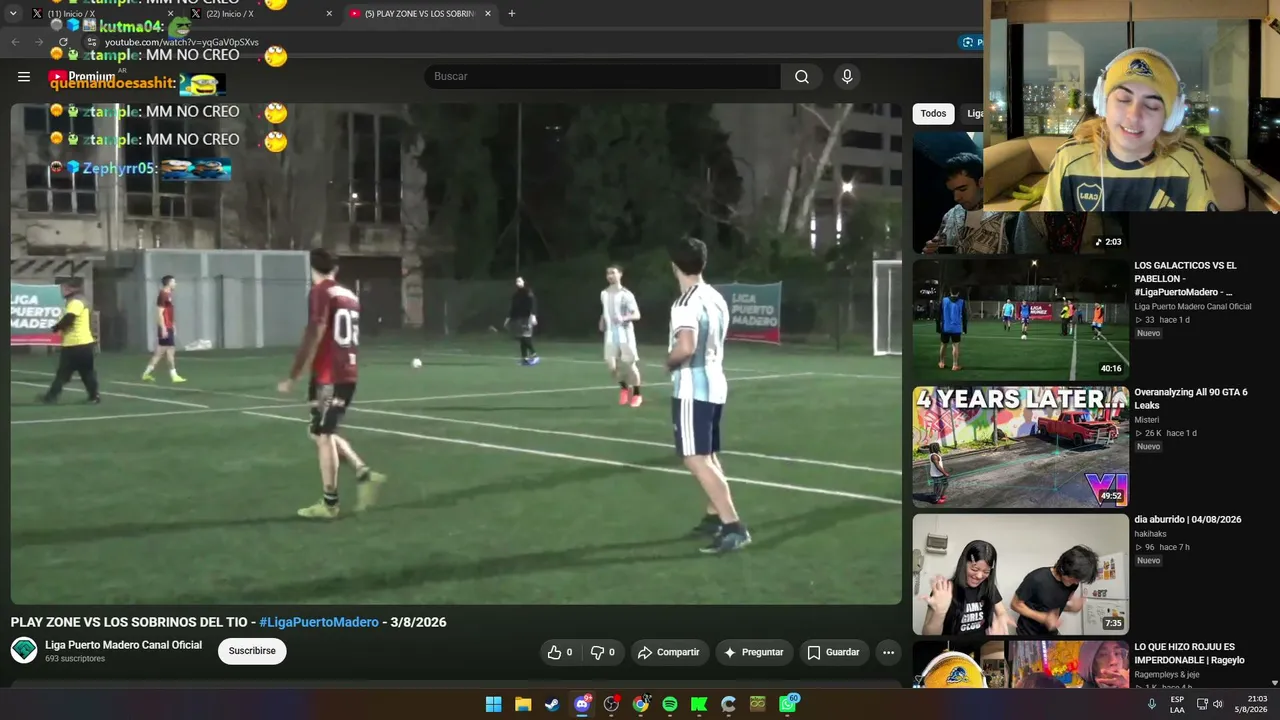This screenshot has height=720, width=1280.
Task: Close the PLAY ZONE YouTube tab
Action: 488,14
